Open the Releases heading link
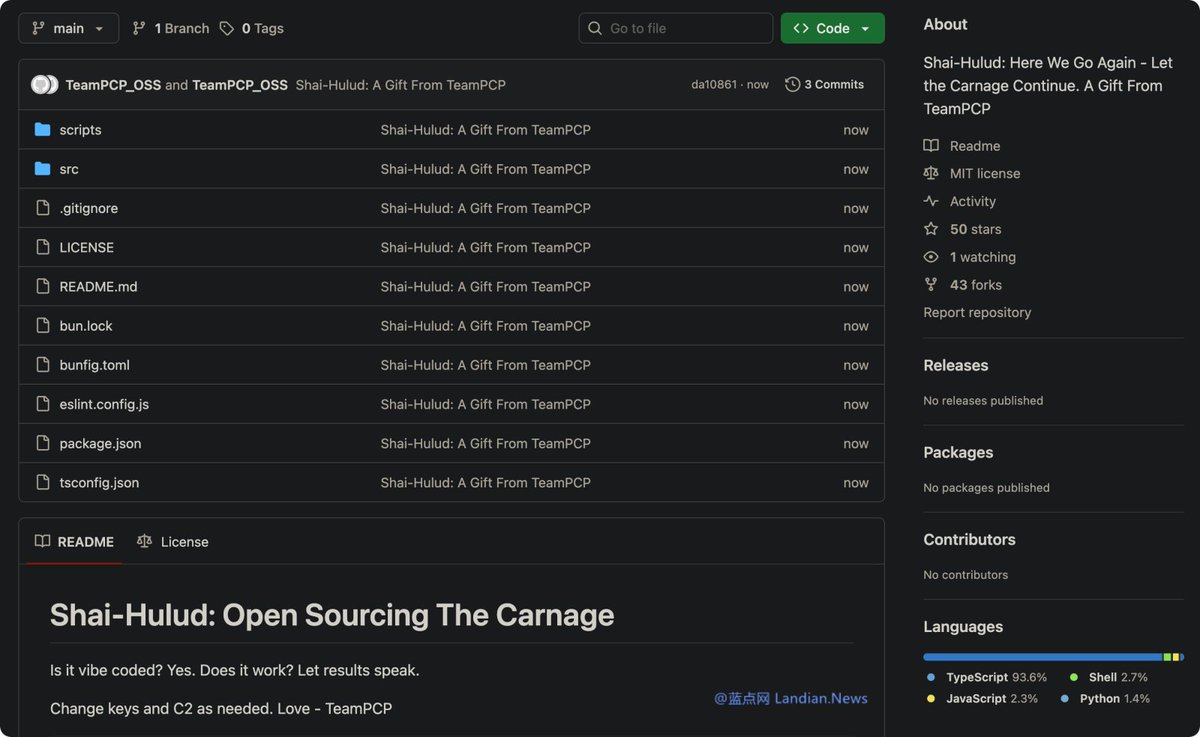 click(x=956, y=366)
